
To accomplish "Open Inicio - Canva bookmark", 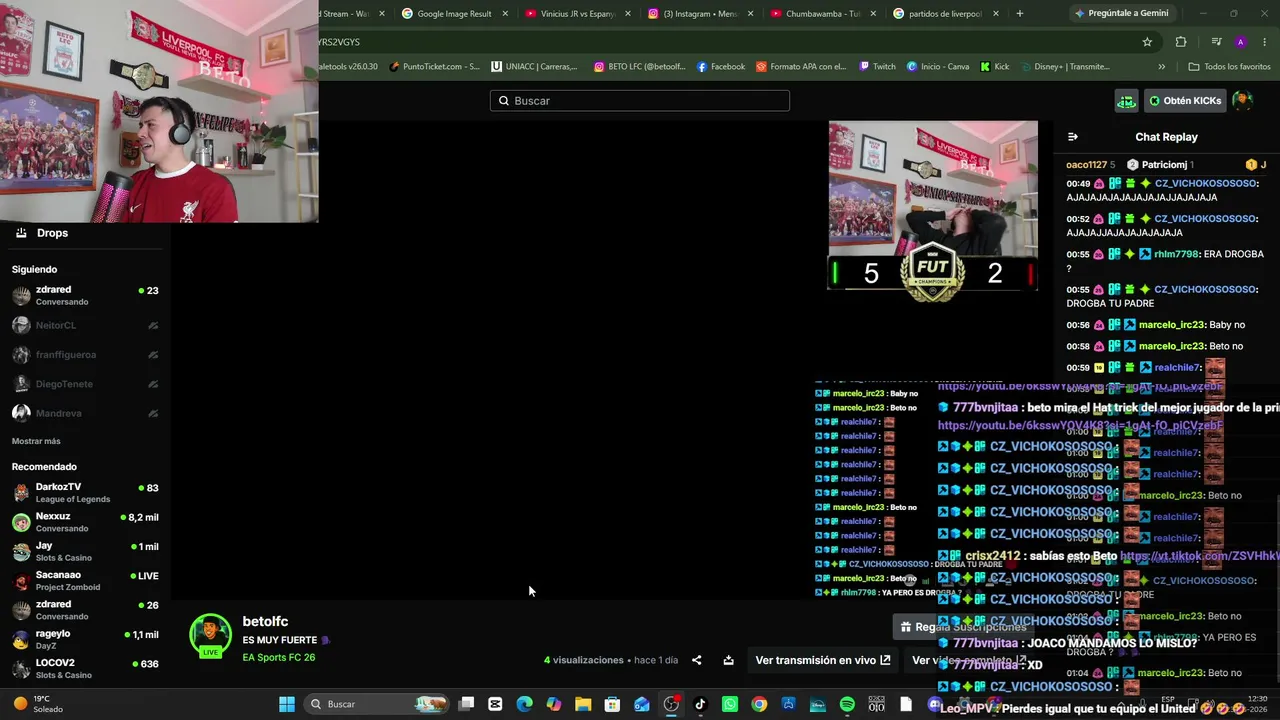I will point(938,67).
